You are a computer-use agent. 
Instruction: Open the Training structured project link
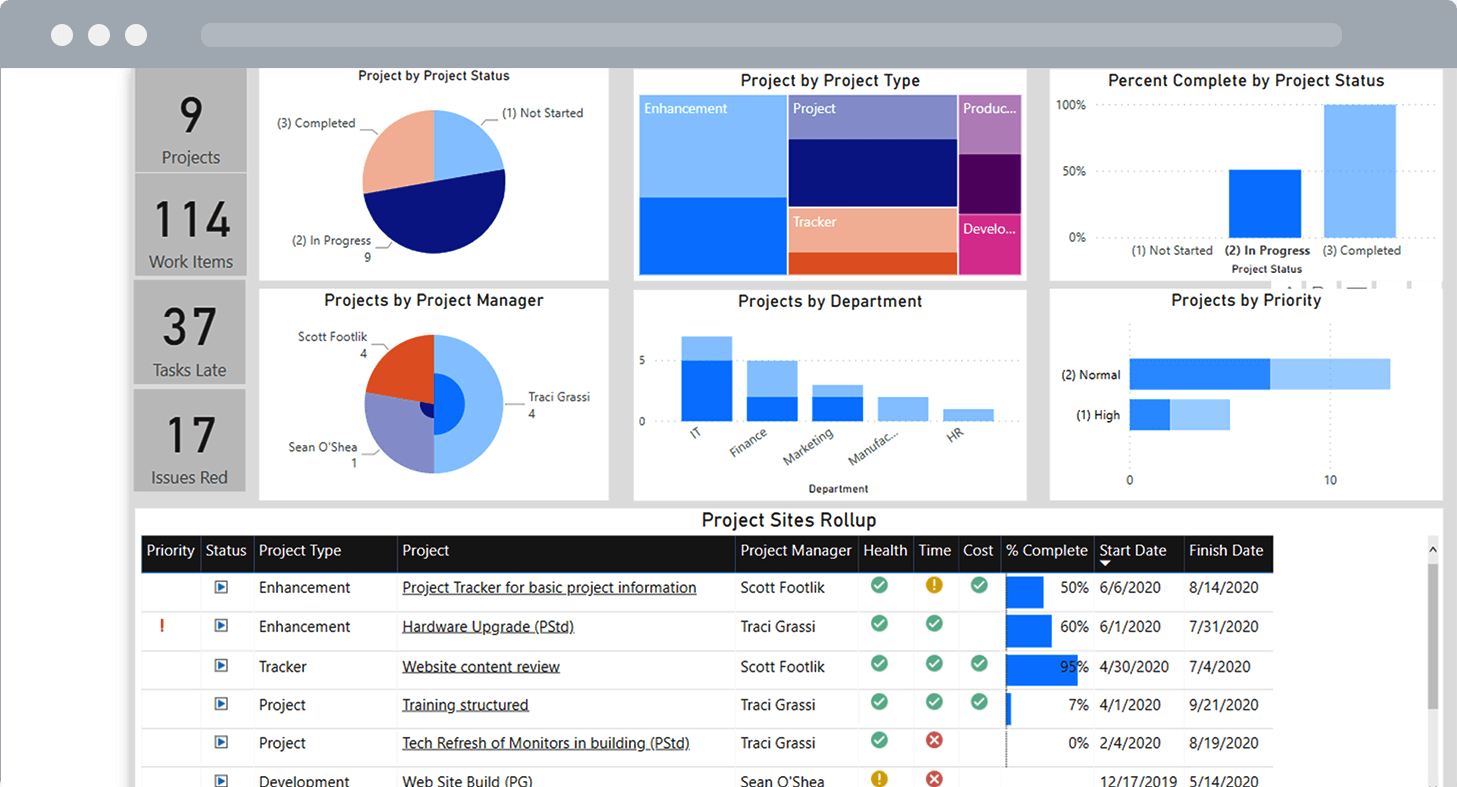(x=464, y=705)
